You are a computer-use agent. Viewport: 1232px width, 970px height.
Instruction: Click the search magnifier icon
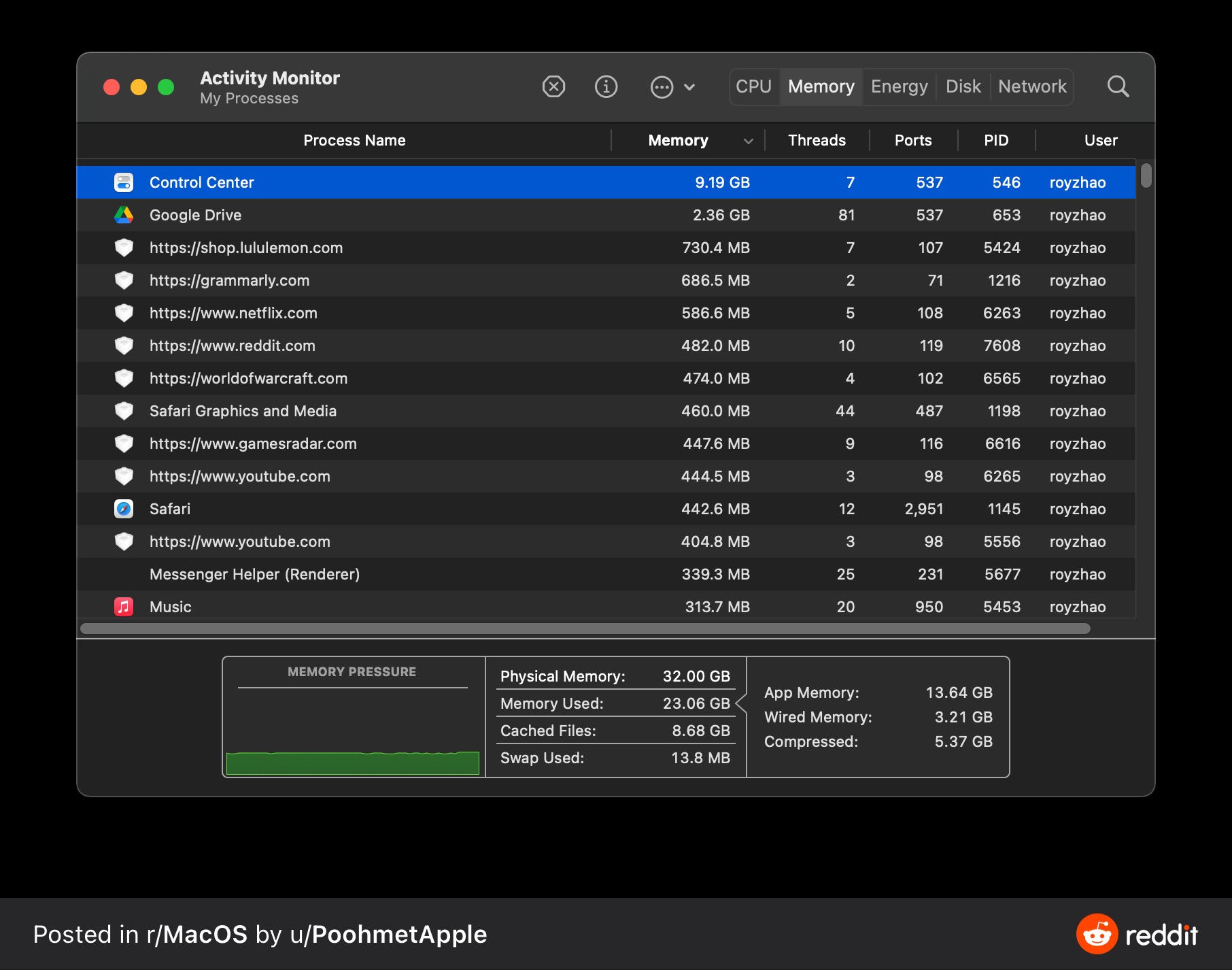coord(1118,86)
